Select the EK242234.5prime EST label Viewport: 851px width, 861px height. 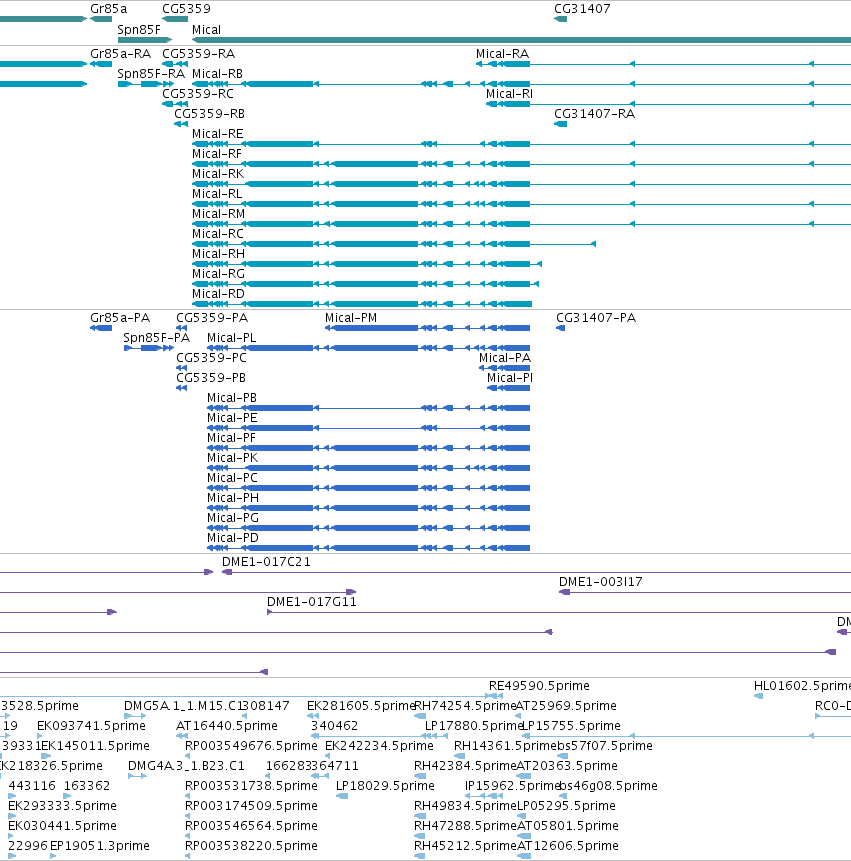tap(379, 746)
